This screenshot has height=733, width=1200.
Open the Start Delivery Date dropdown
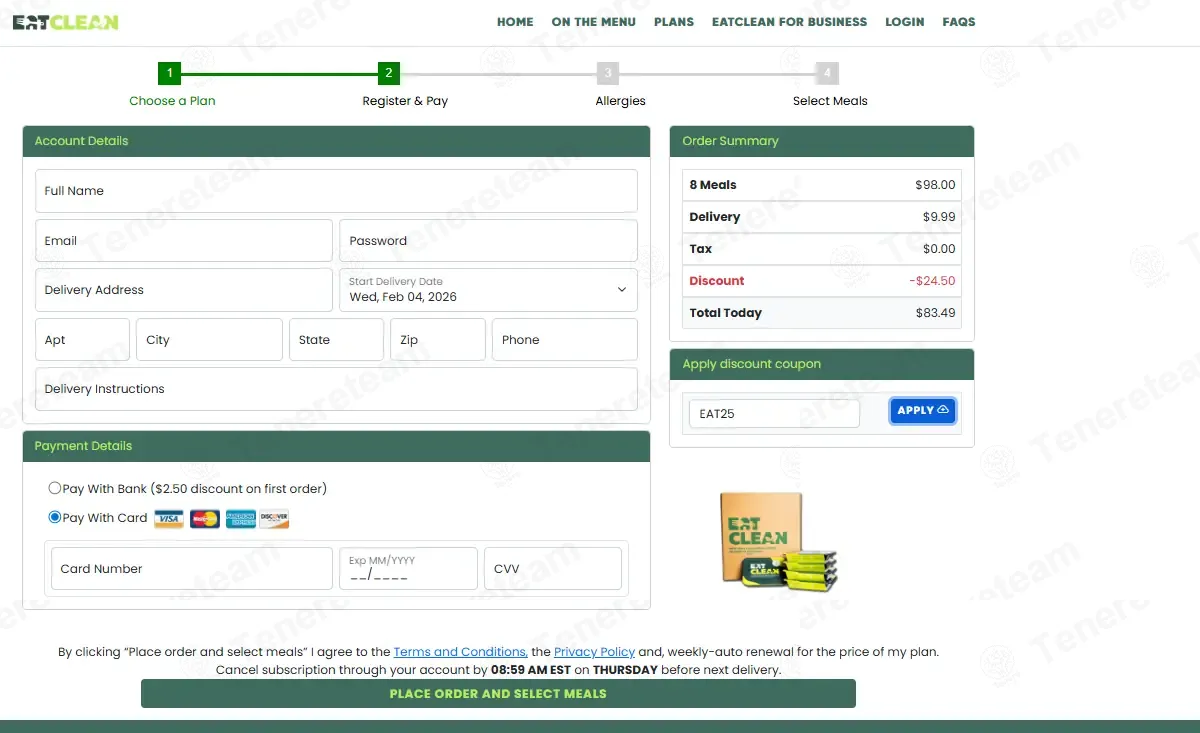click(x=488, y=290)
